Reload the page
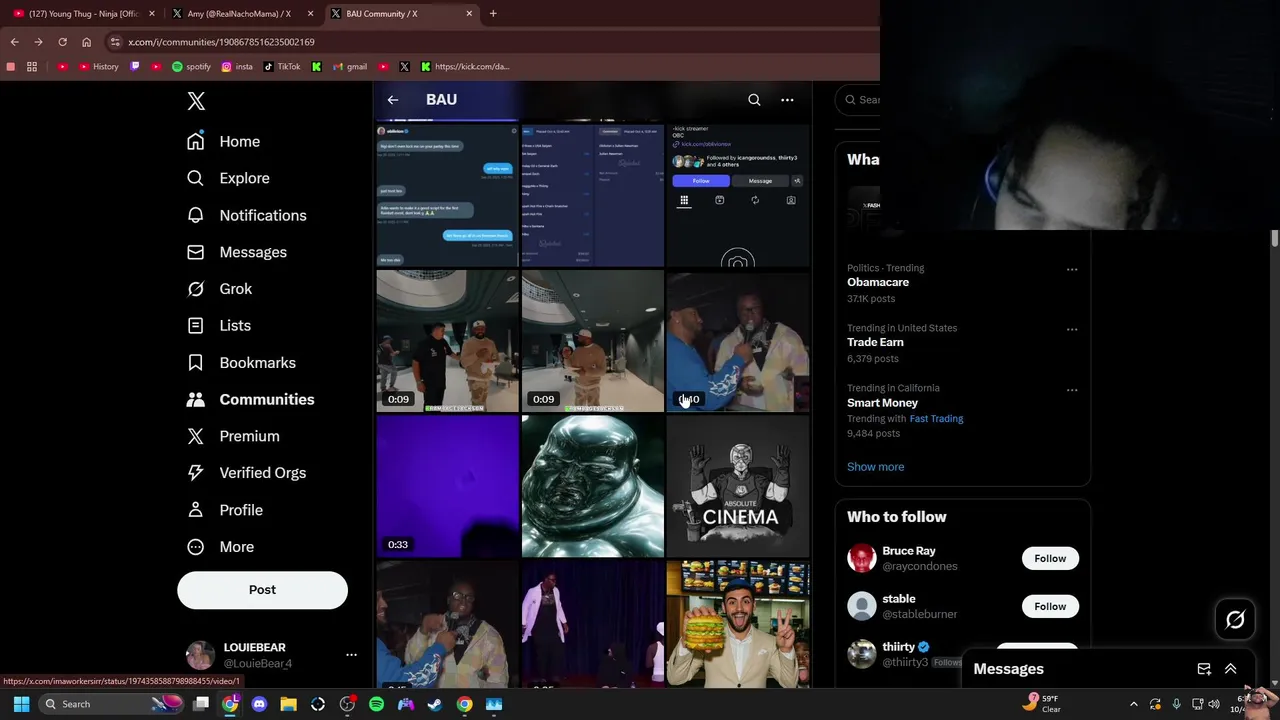 click(x=62, y=42)
